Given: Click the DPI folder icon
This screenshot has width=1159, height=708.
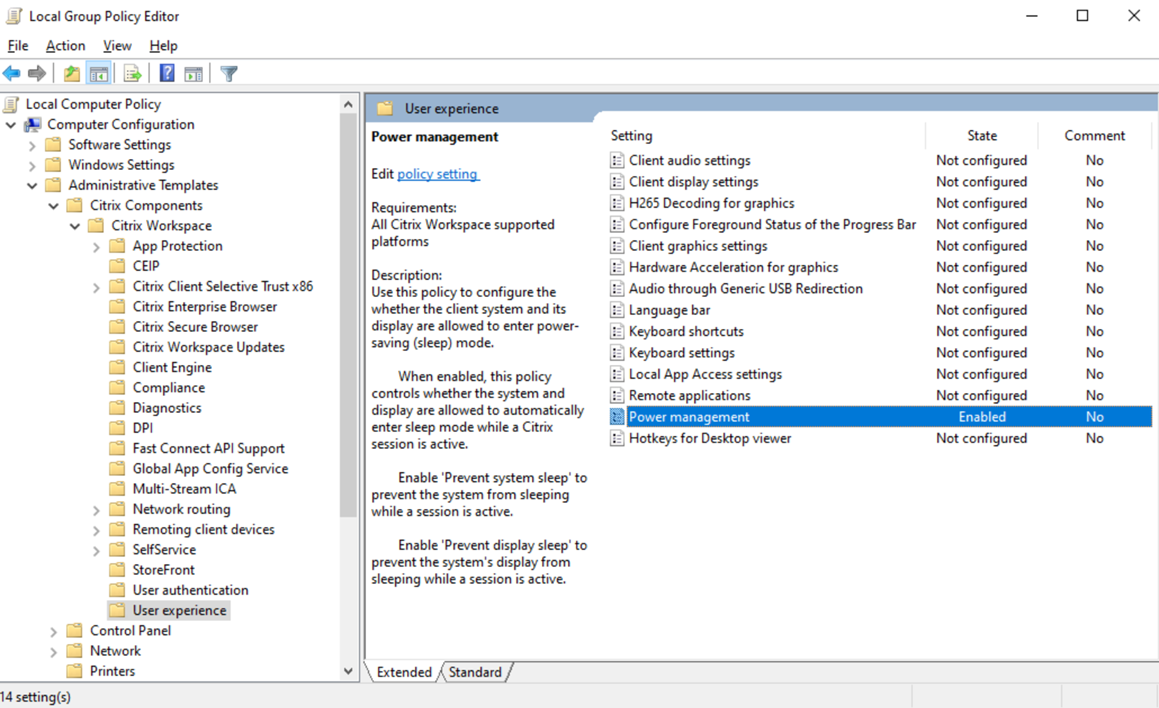Looking at the screenshot, I should [117, 428].
